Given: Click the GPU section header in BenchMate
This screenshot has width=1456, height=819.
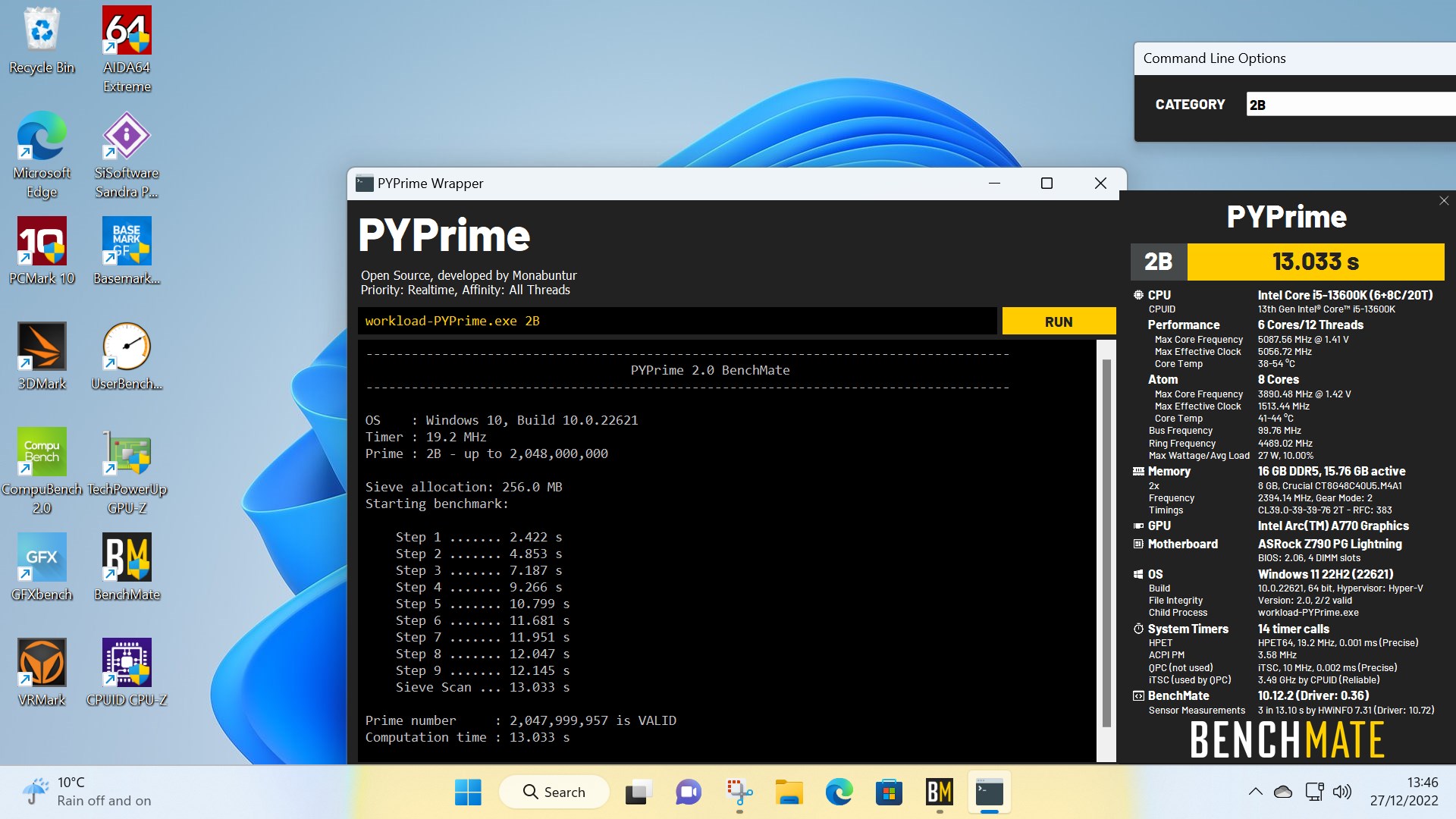Looking at the screenshot, I should [x=1159, y=526].
